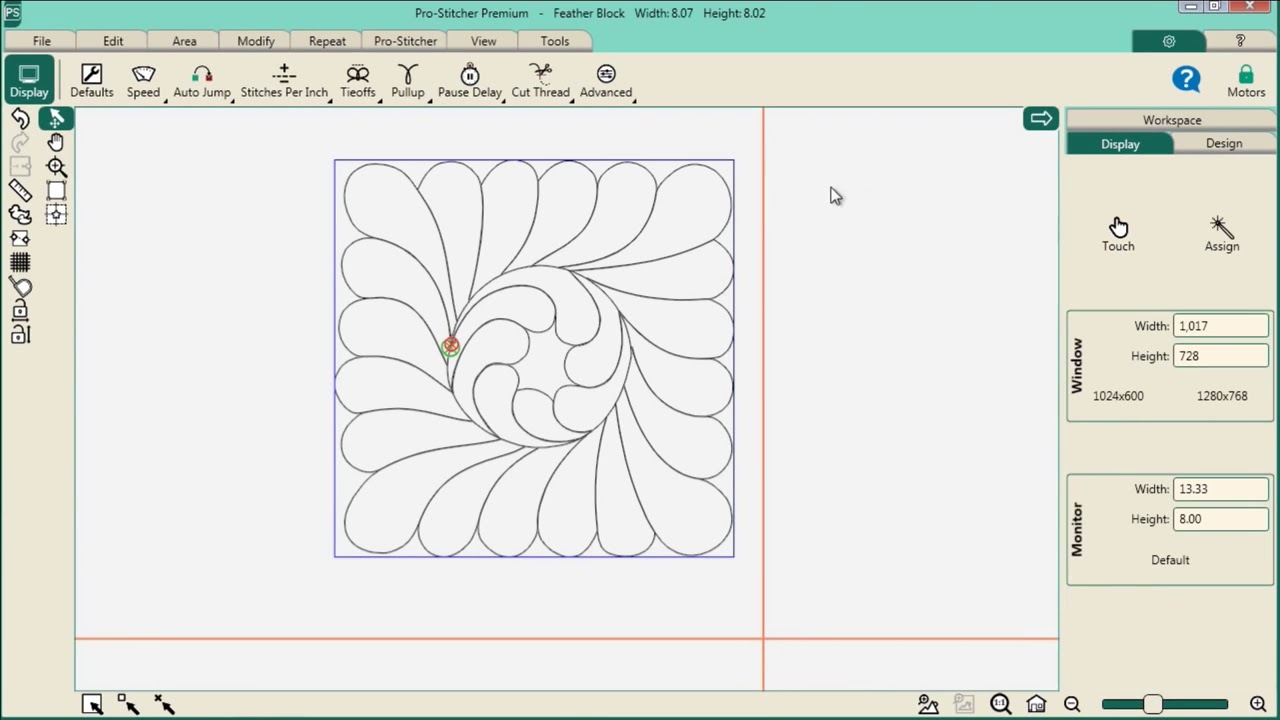This screenshot has width=1280, height=720.
Task: Select the magnifier Zoom tool
Action: coord(56,167)
